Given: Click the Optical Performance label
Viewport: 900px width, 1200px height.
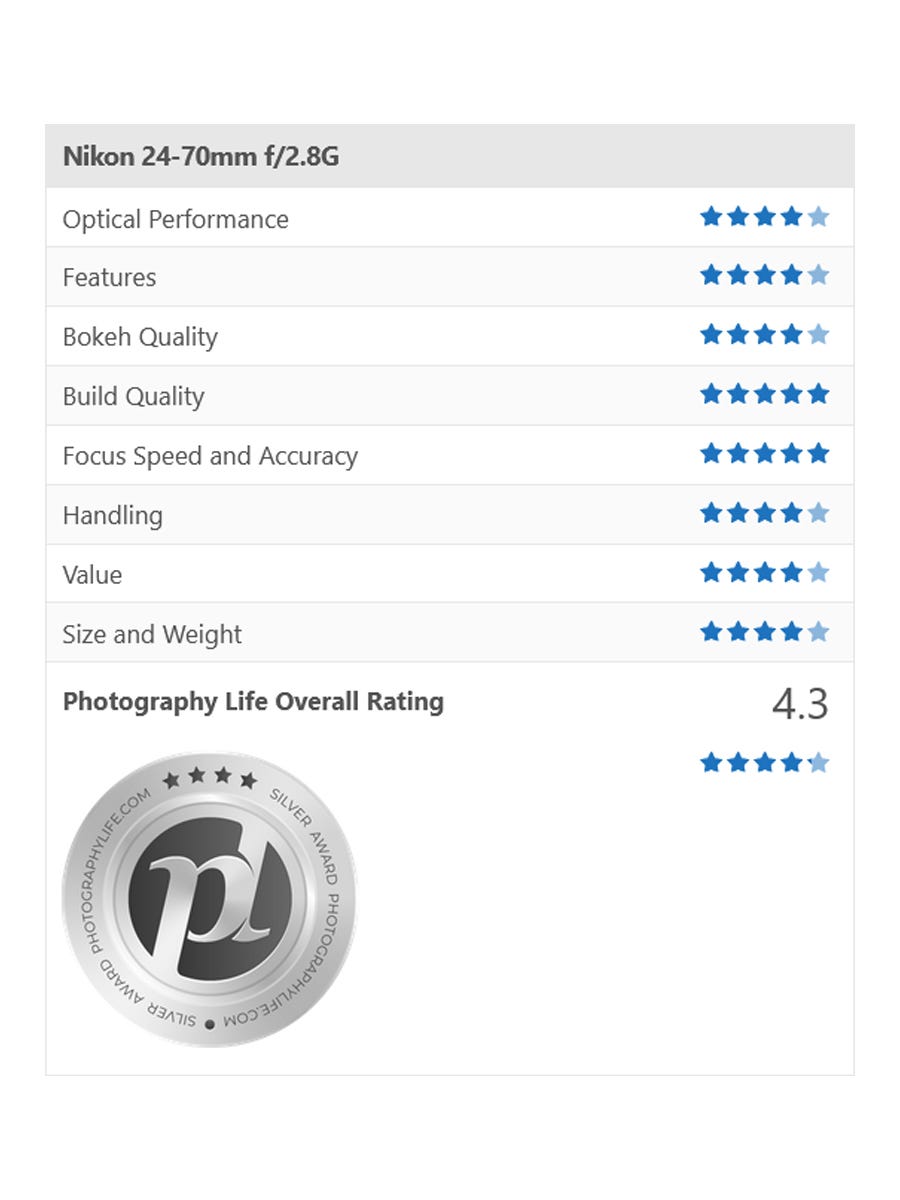Looking at the screenshot, I should (175, 219).
